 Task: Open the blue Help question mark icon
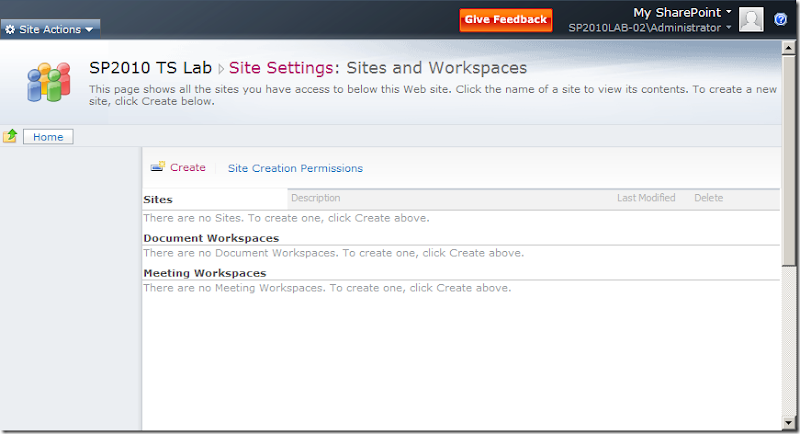pos(780,19)
